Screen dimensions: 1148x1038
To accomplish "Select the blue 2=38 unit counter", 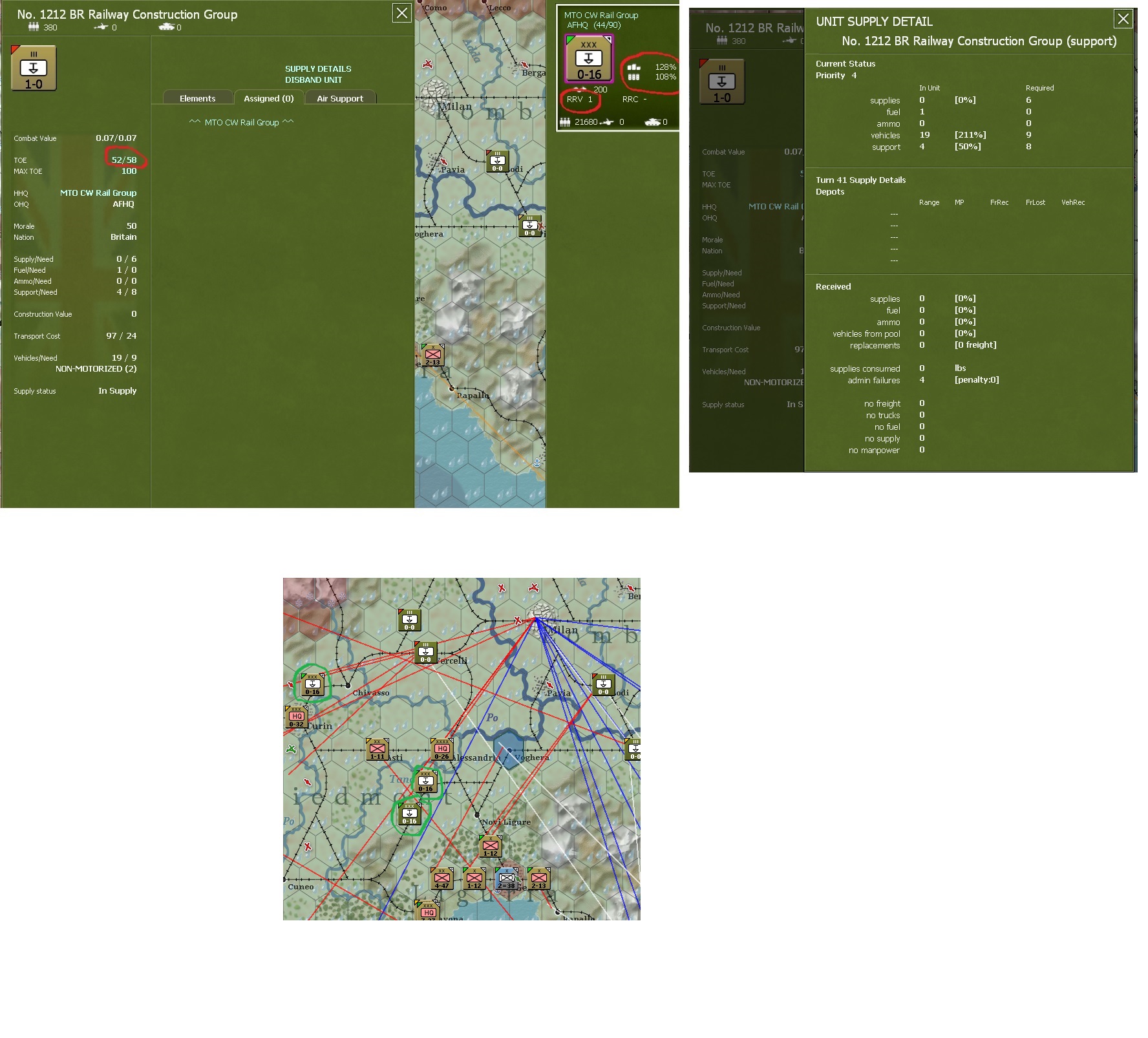I will point(506,878).
